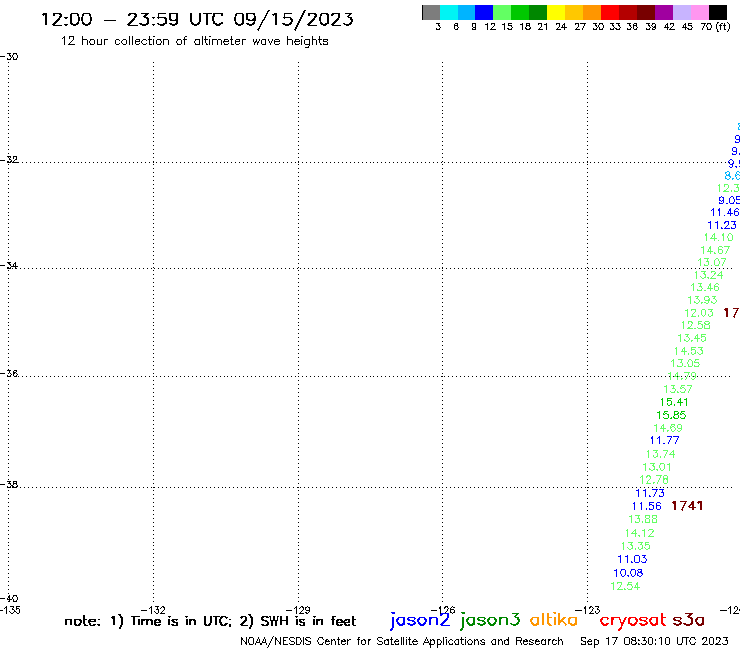The width and height of the screenshot is (740, 650).
Task: Select the black swatch at the scale's end
Action: (717, 12)
